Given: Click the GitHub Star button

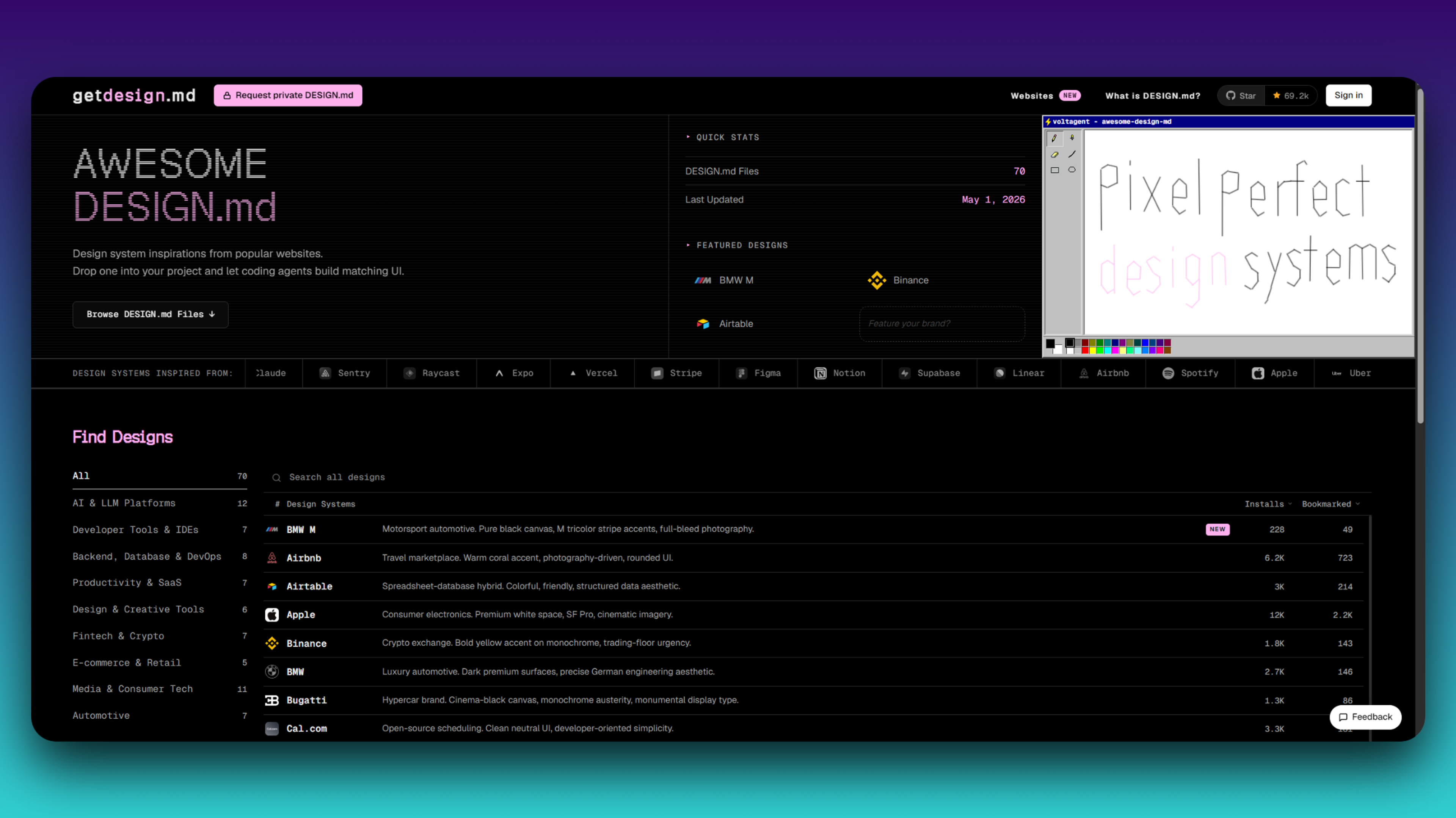Looking at the screenshot, I should pos(1241,96).
